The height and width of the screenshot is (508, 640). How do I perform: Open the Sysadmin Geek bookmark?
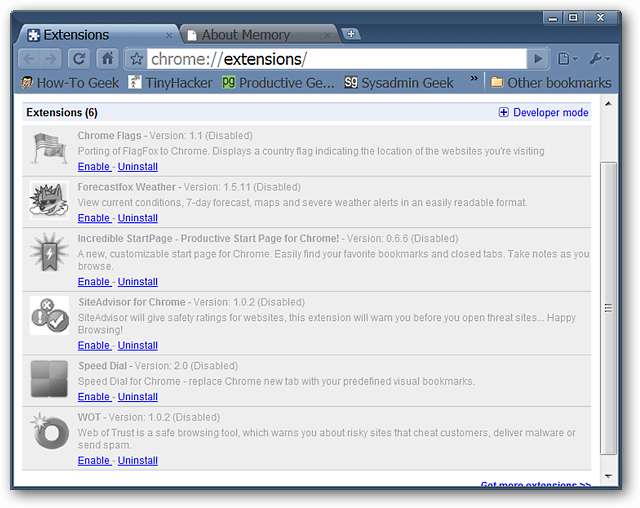click(399, 83)
